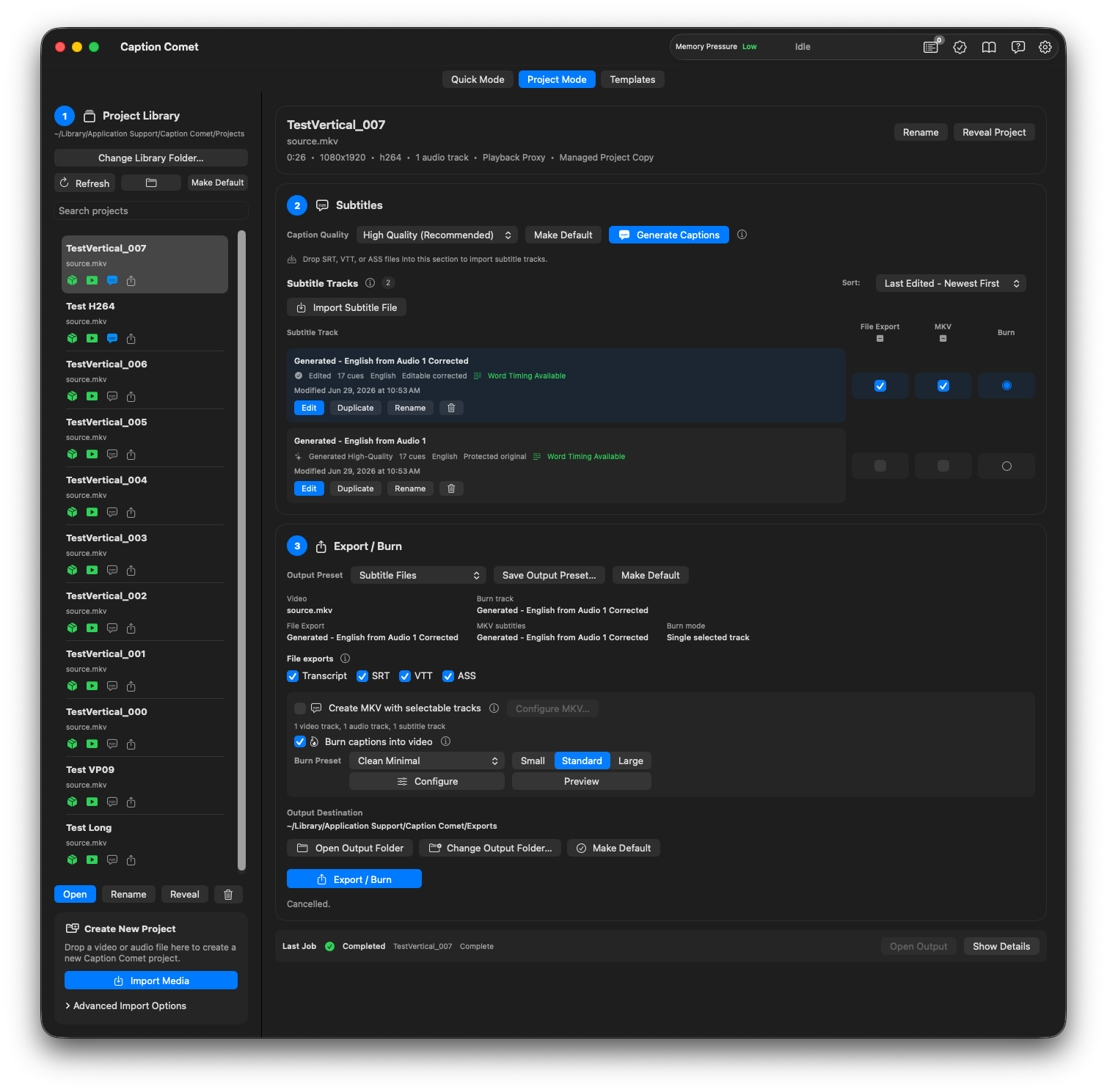Select Large burn caption size
Image resolution: width=1107 pixels, height=1092 pixels.
point(631,761)
